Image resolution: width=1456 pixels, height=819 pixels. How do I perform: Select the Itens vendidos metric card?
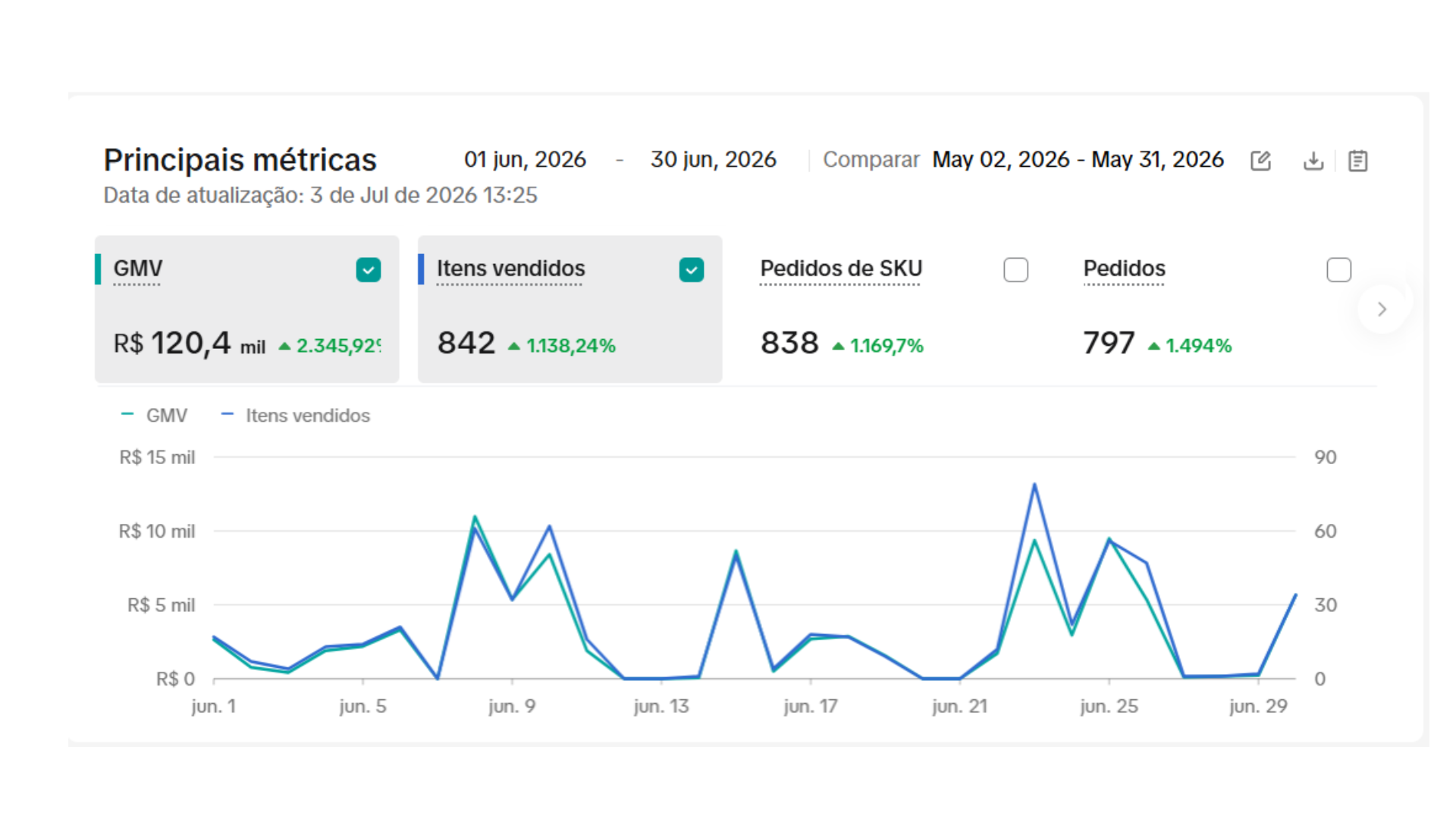pyautogui.click(x=570, y=309)
